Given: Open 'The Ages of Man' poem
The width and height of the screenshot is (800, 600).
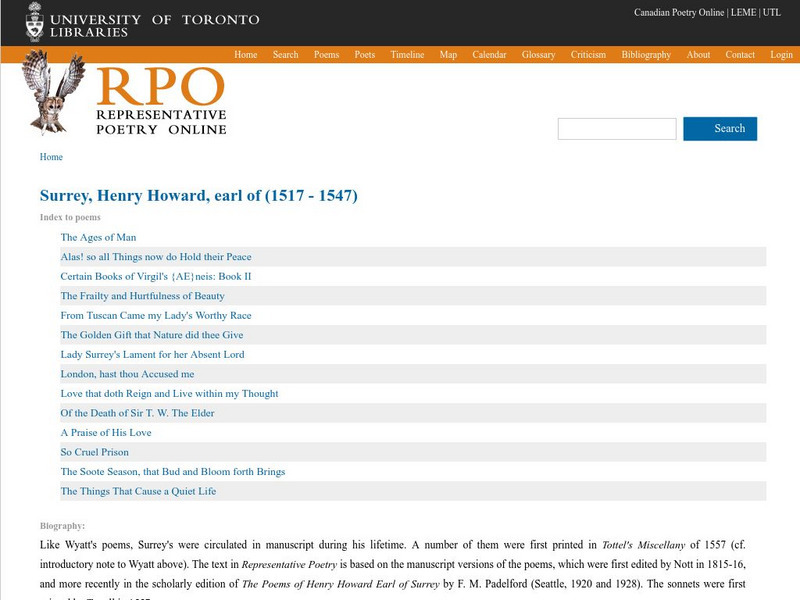Looking at the screenshot, I should click(100, 238).
